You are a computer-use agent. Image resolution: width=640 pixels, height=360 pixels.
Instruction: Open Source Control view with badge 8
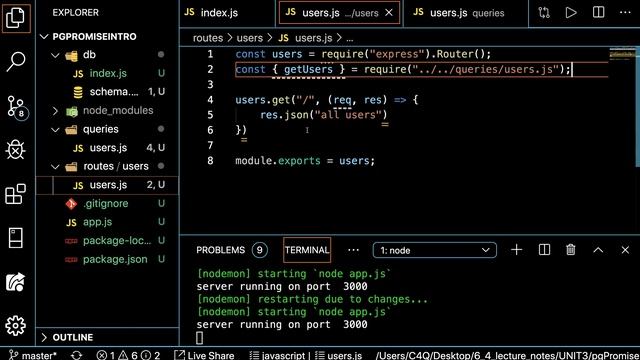tap(17, 107)
